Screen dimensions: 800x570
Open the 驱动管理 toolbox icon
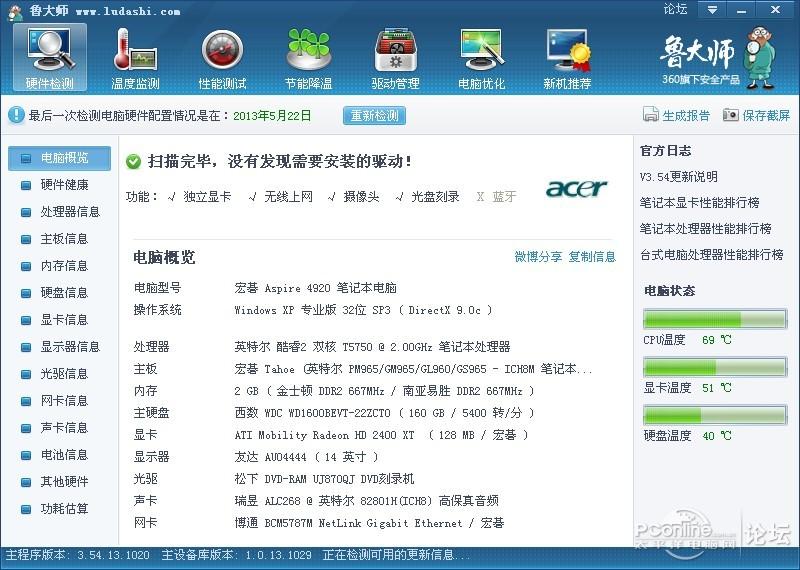(395, 50)
